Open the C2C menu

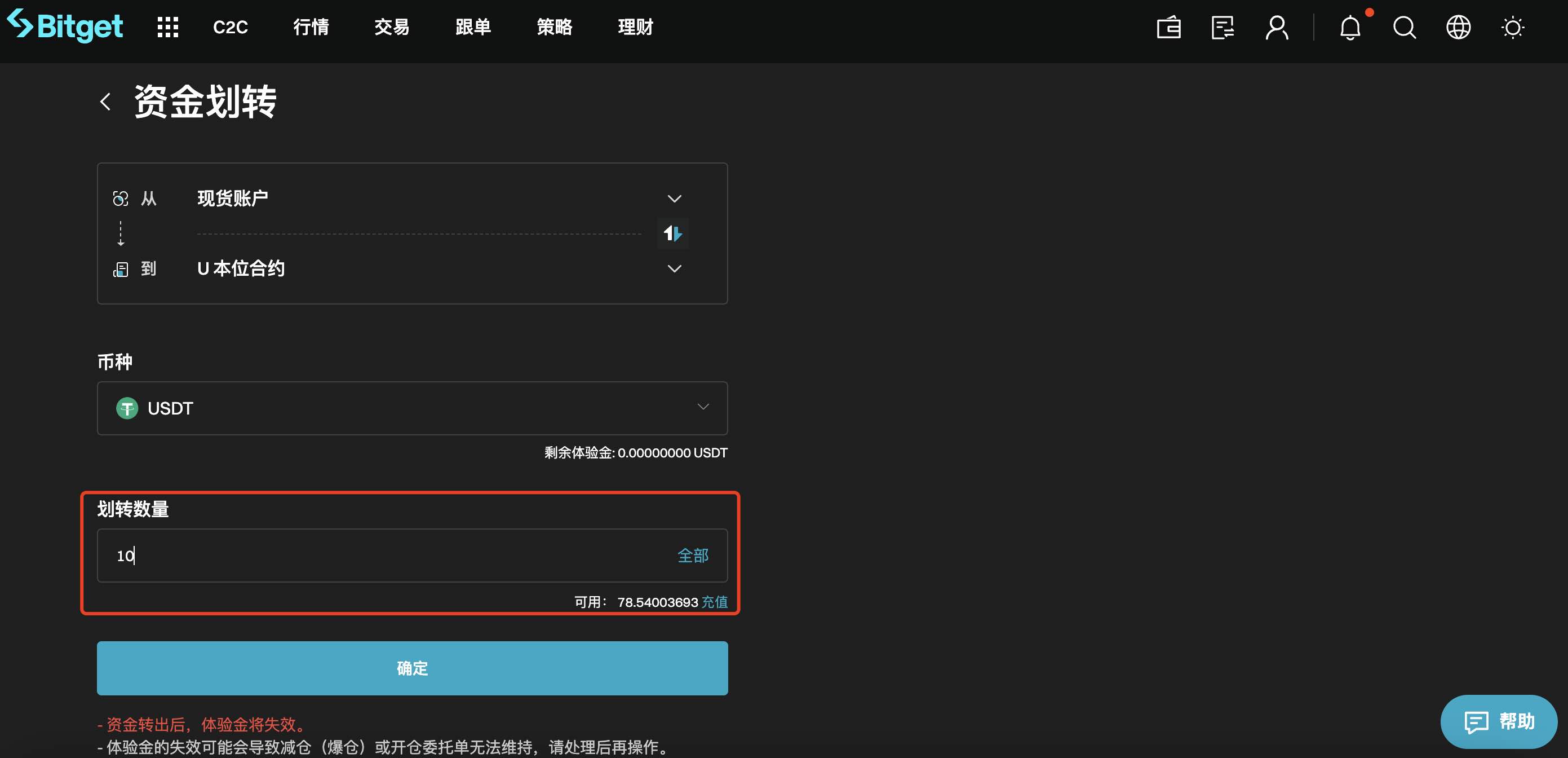(x=230, y=27)
